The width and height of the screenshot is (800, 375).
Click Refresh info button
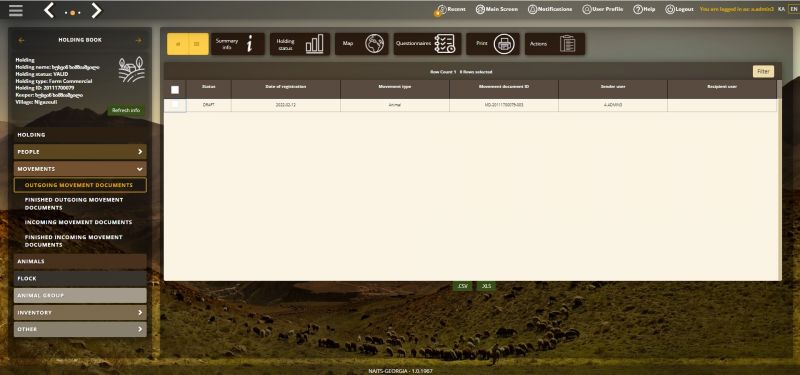(x=126, y=110)
